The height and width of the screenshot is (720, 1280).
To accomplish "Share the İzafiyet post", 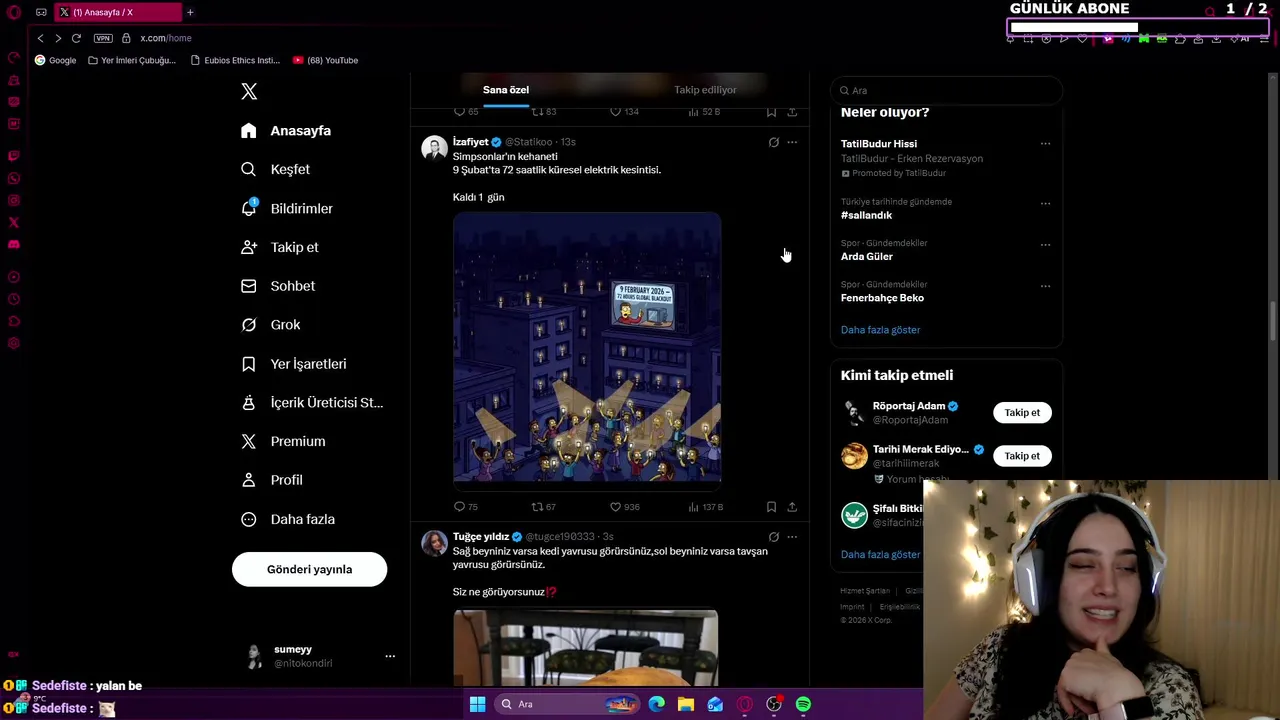I will coord(792,507).
